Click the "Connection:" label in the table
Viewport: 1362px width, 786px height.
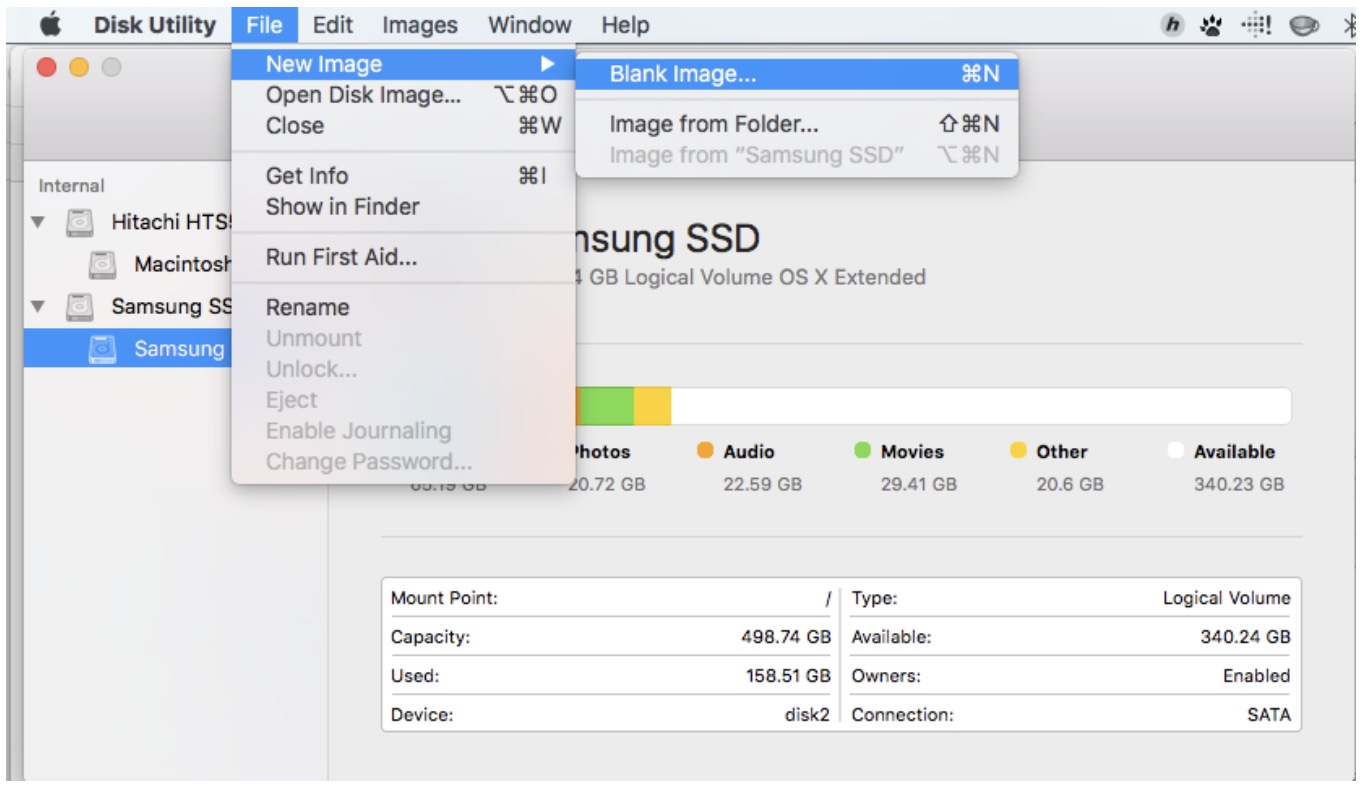pyautogui.click(x=902, y=715)
